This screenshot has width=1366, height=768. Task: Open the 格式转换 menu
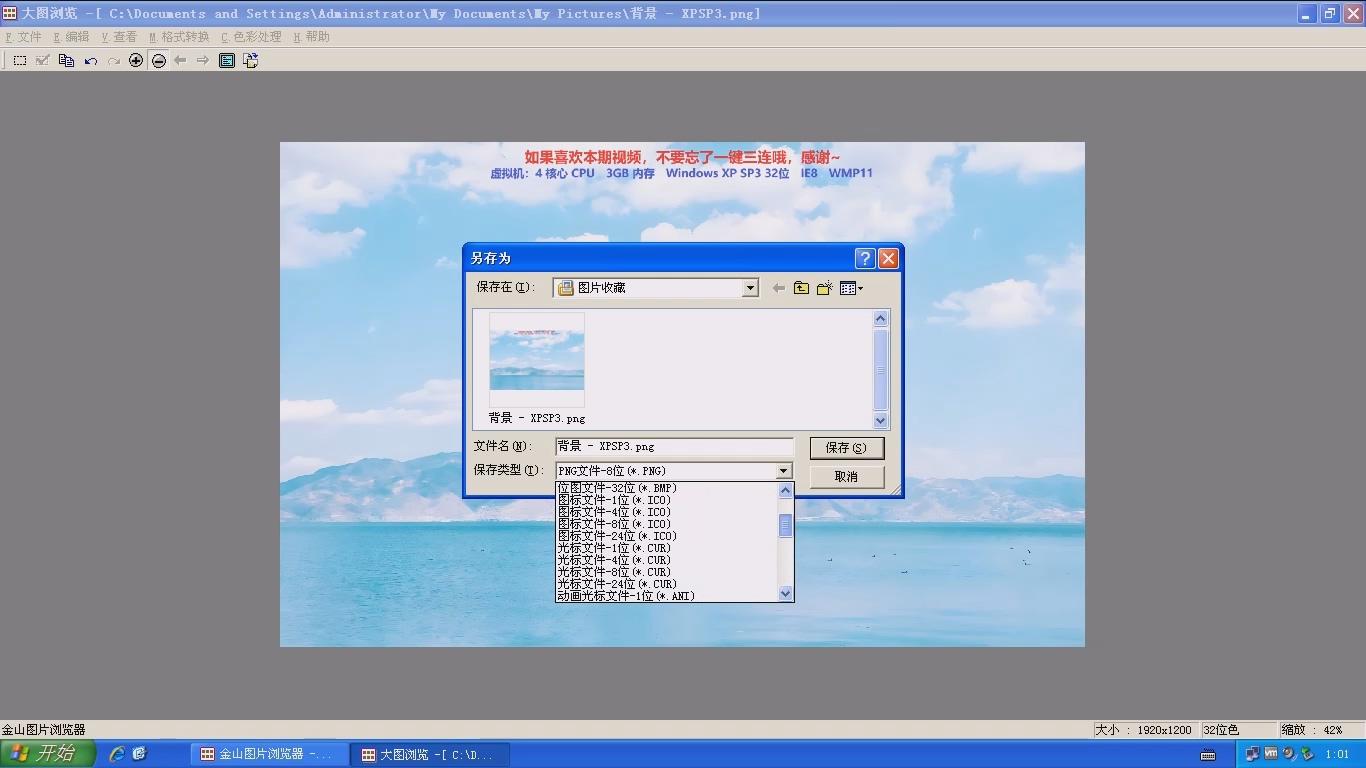tap(179, 37)
